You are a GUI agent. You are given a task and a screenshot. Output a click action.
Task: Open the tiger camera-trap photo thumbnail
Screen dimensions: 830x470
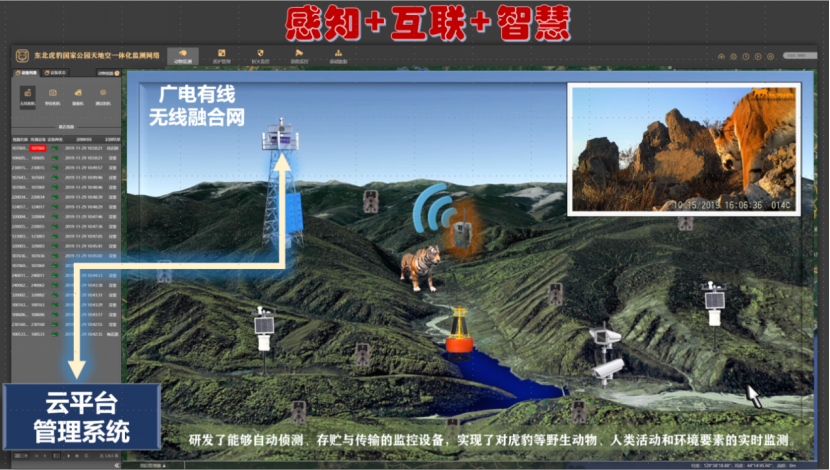[x=682, y=148]
